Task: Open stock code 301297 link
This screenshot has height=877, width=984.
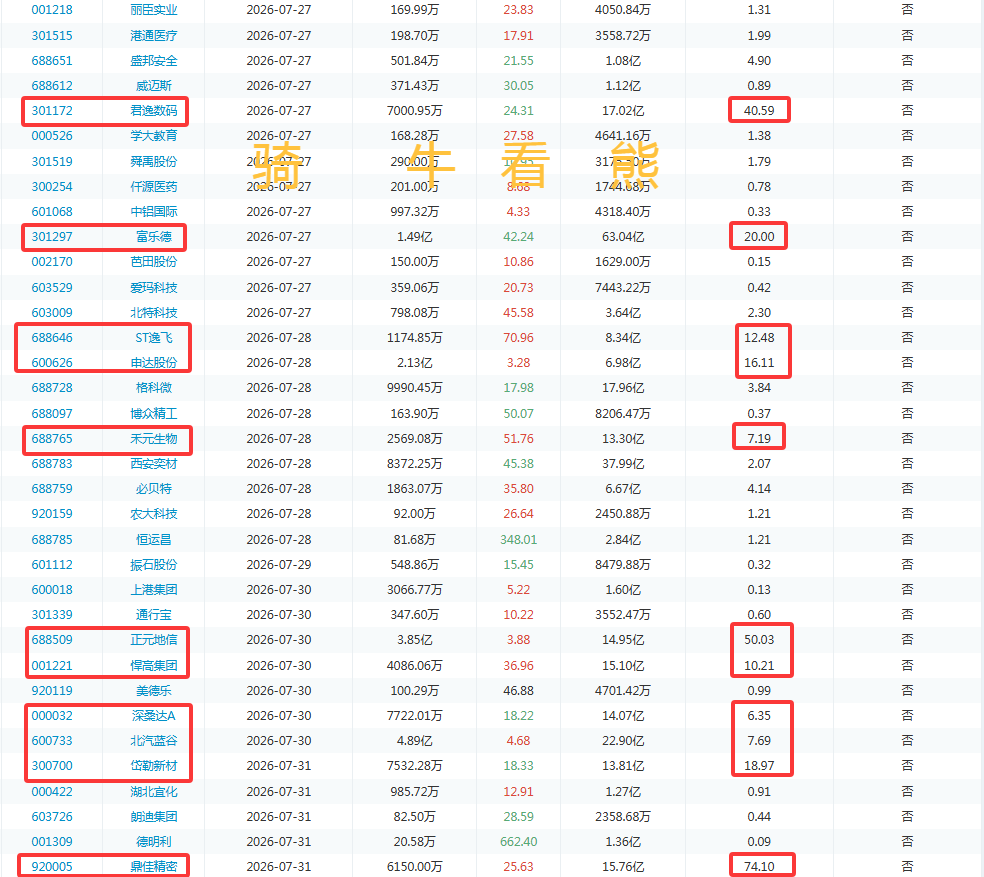Action: click(x=52, y=237)
